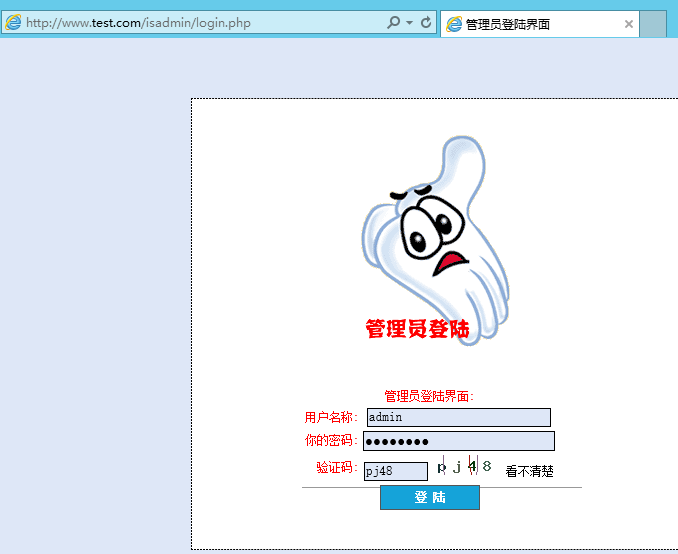The width and height of the screenshot is (678, 554).
Task: Click the 你的密码 label text
Action: coord(330,441)
